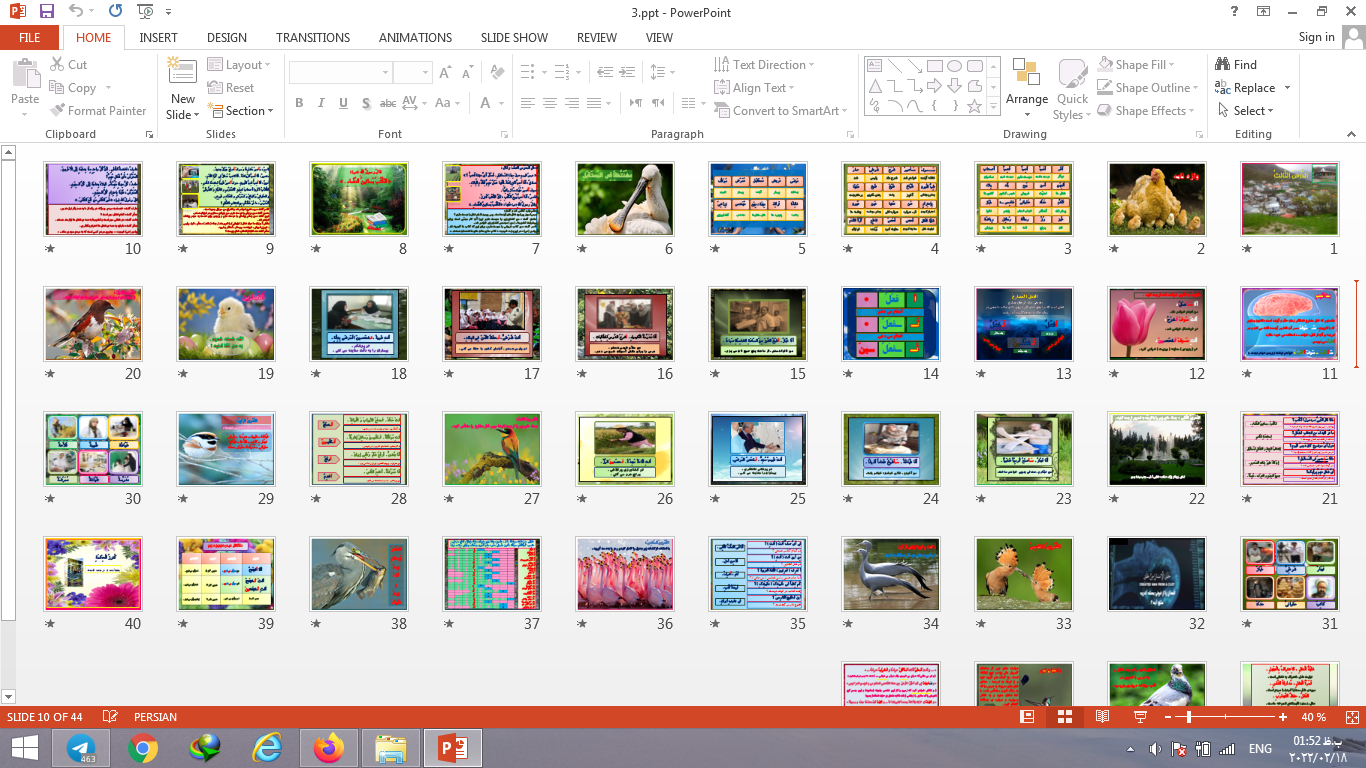Expand the Layout dropdown

pos(240,65)
